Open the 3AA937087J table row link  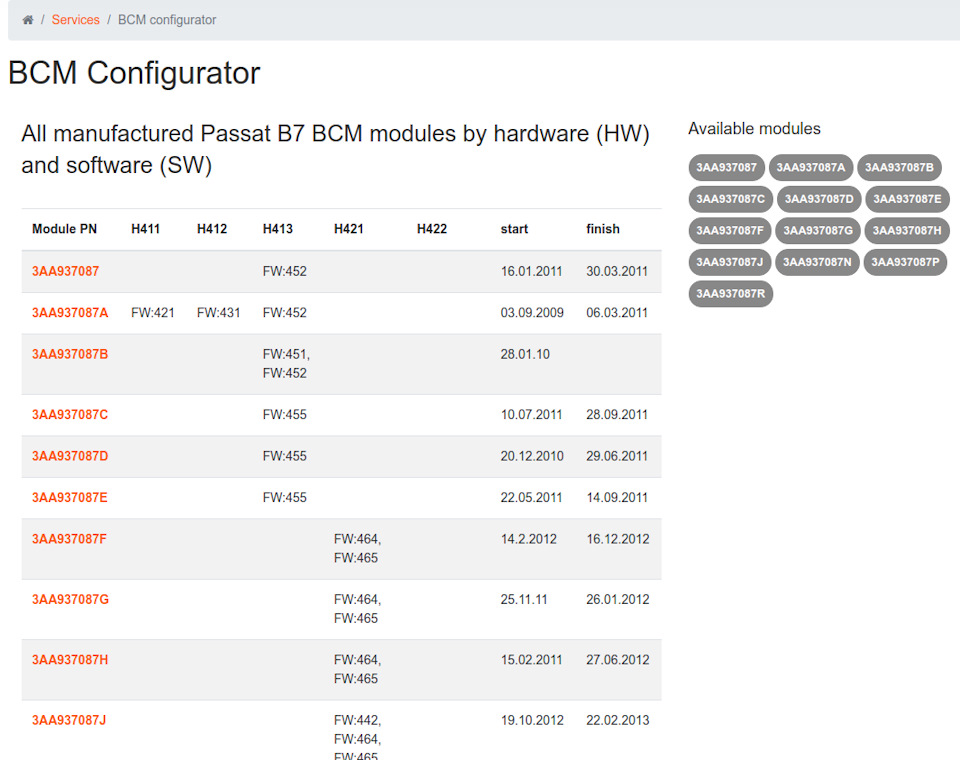point(69,720)
